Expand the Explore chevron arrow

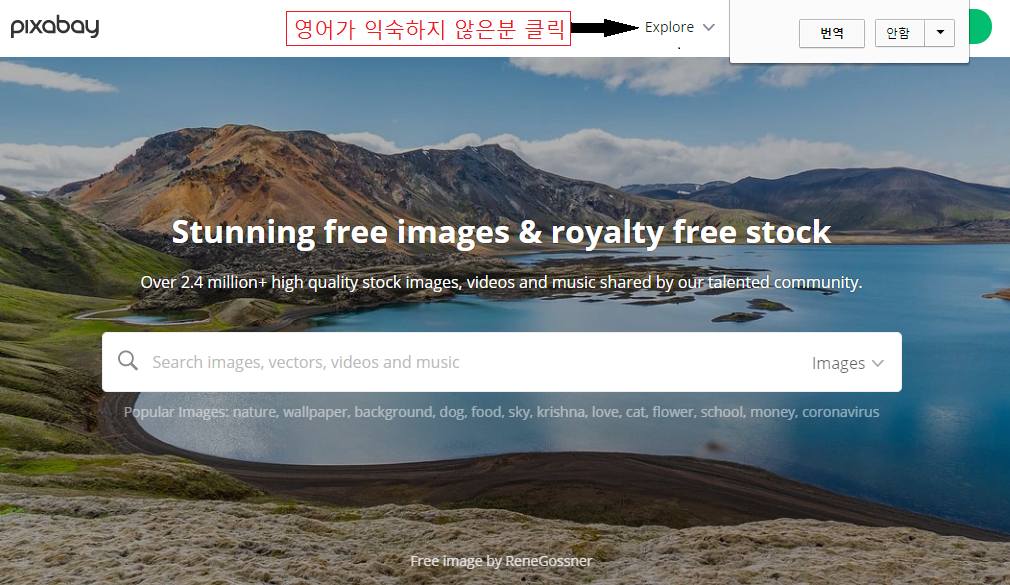709,28
